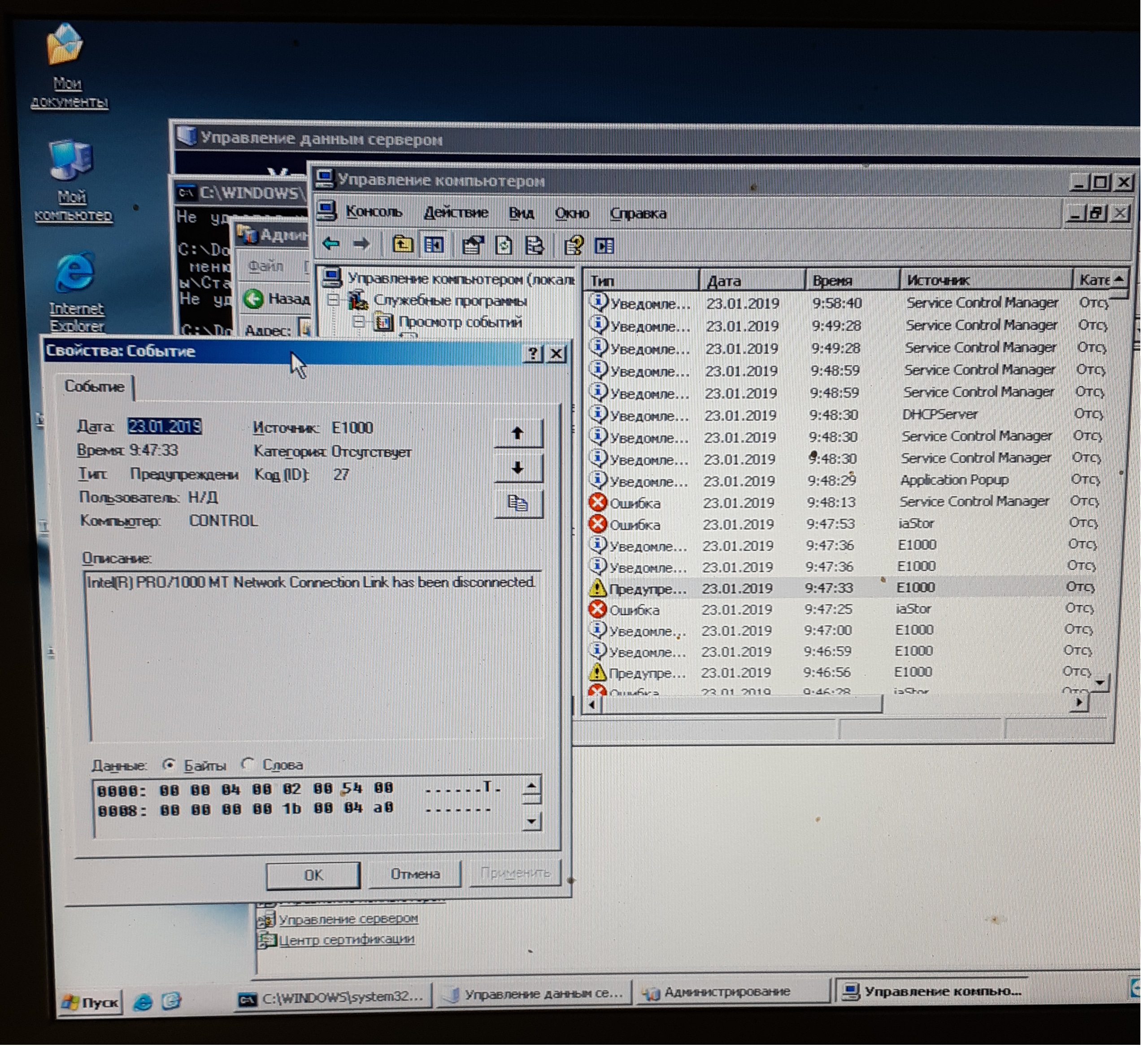The height and width of the screenshot is (1048, 1148).
Task: Select the Слова (Words) radio button
Action: point(247,764)
